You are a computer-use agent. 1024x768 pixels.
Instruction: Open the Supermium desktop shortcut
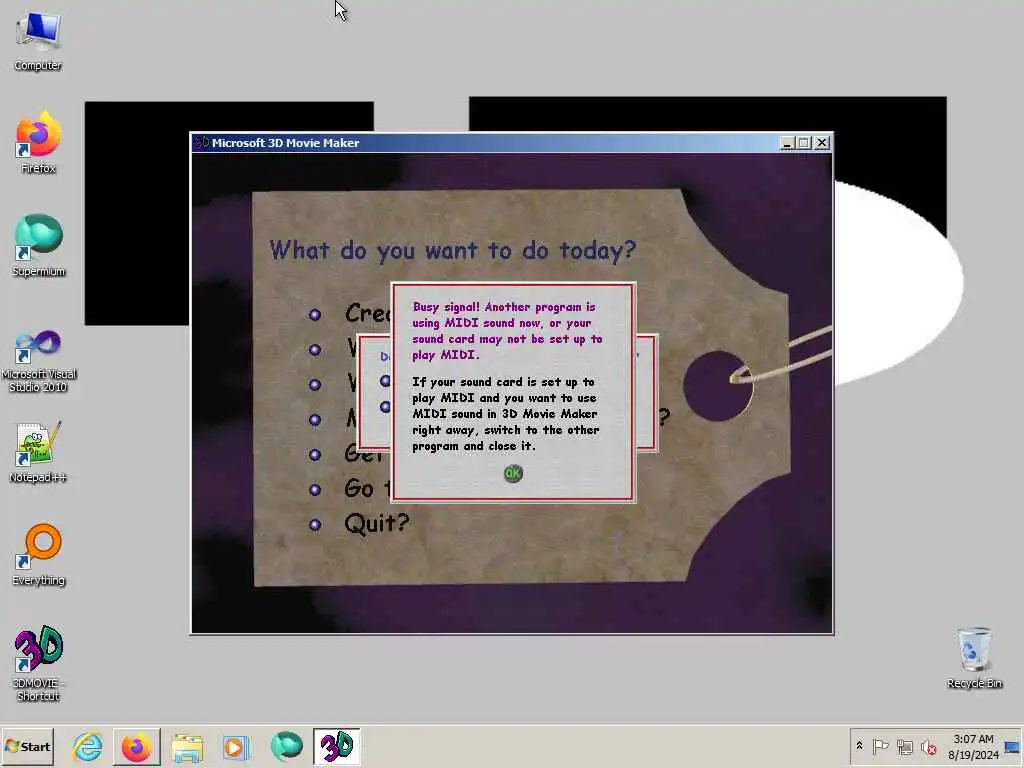click(38, 245)
